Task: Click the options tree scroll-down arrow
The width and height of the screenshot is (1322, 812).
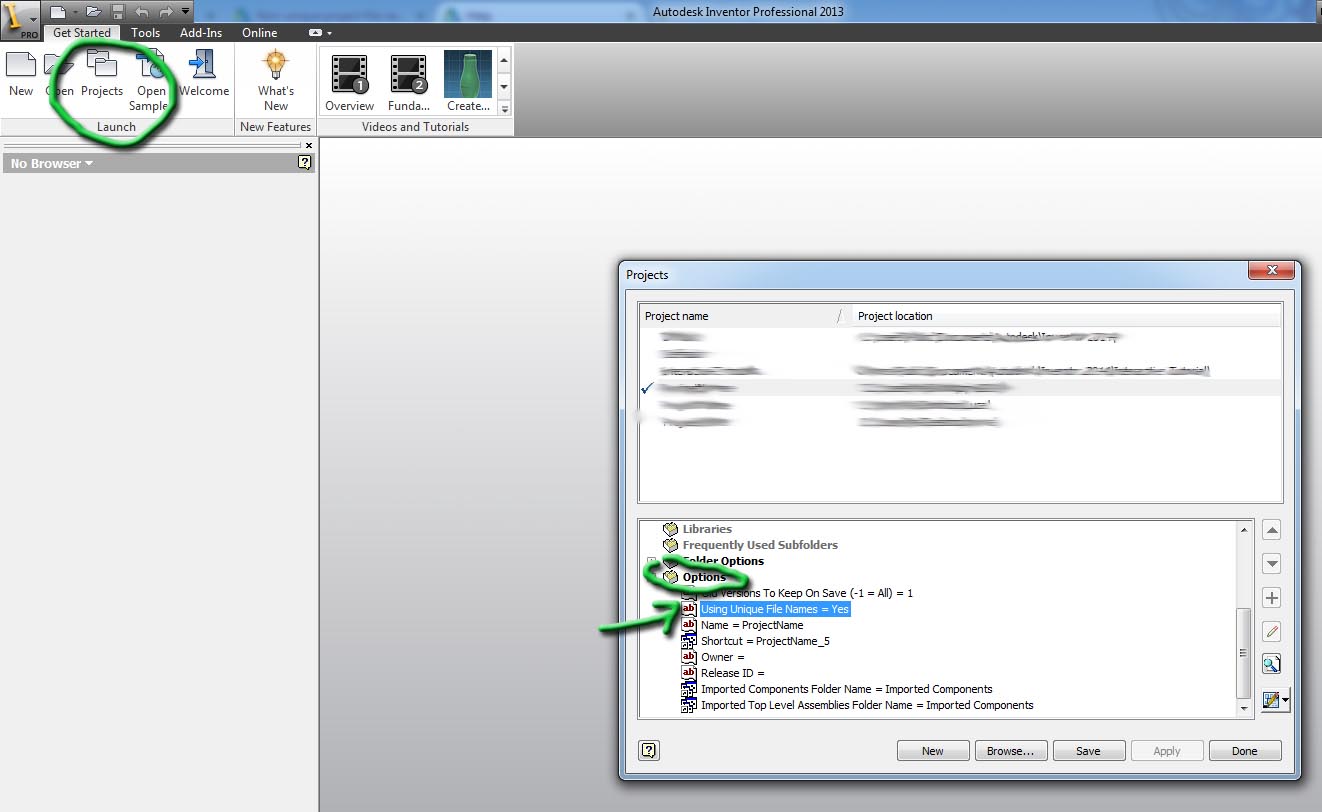Action: 1244,708
